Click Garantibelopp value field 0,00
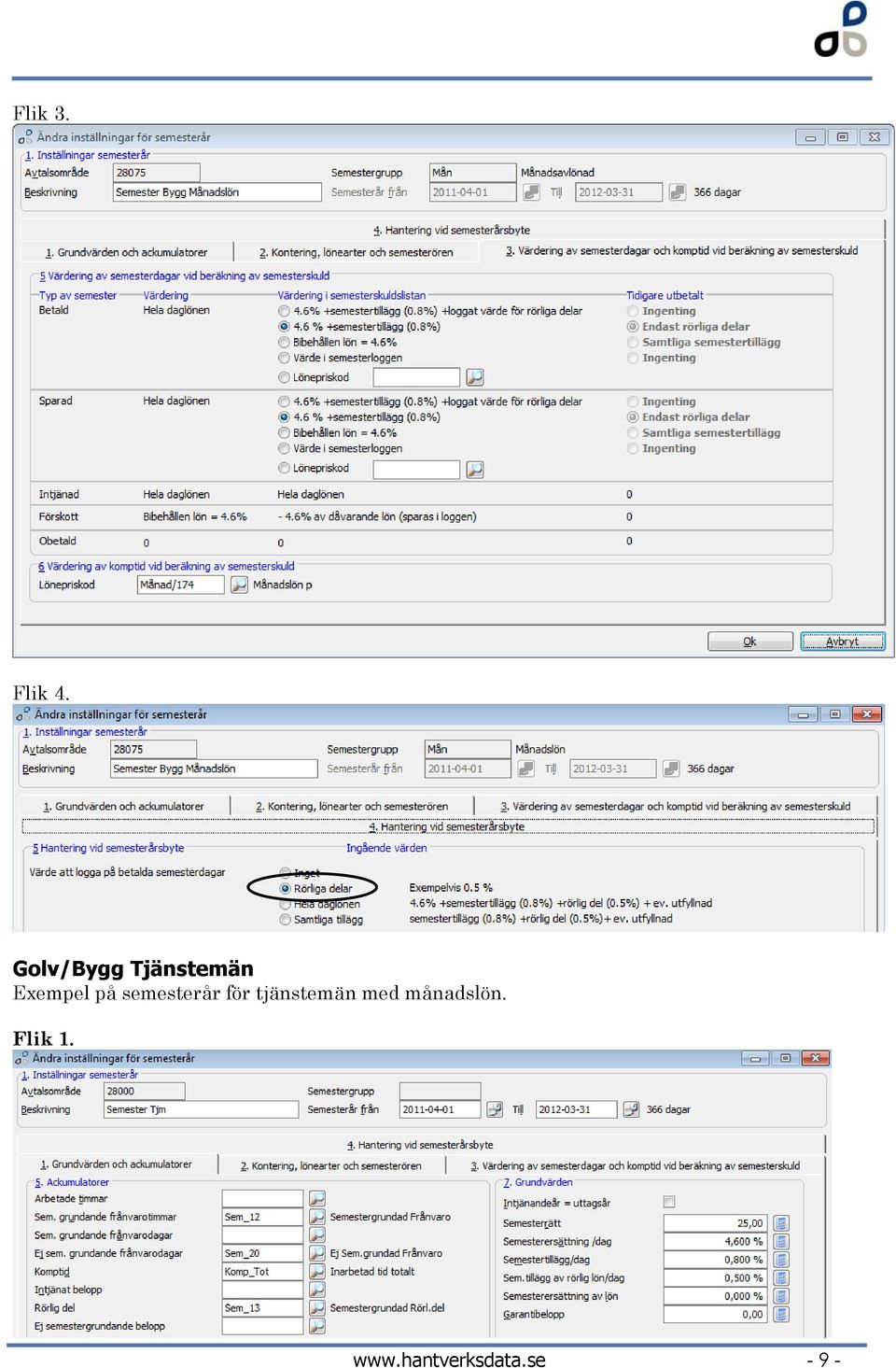Viewport: 896px width, 1368px height. tap(715, 1314)
